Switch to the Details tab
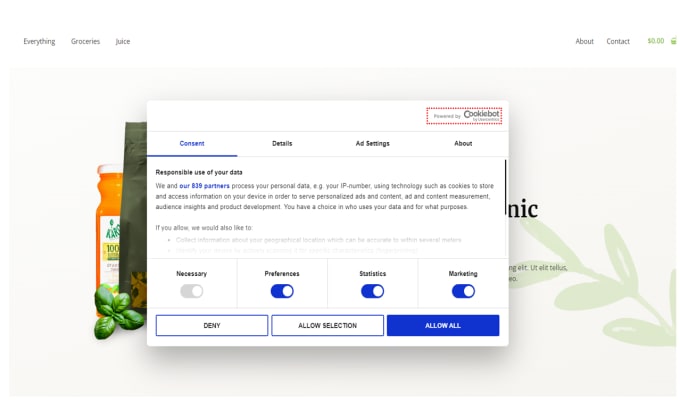Image resolution: width=680 pixels, height=409 pixels. click(282, 144)
